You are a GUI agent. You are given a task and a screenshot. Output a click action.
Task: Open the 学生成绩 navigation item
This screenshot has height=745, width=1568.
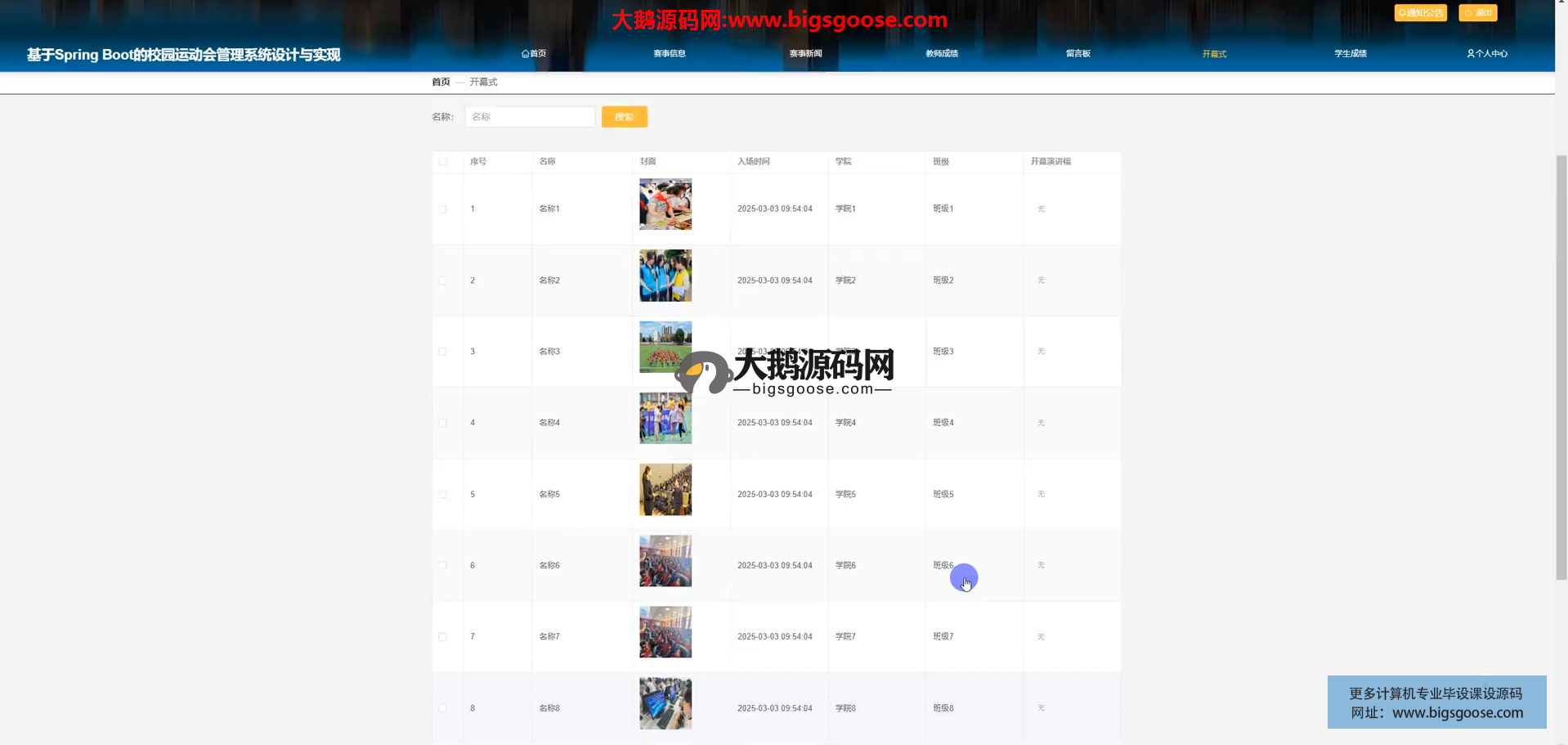pos(1351,54)
